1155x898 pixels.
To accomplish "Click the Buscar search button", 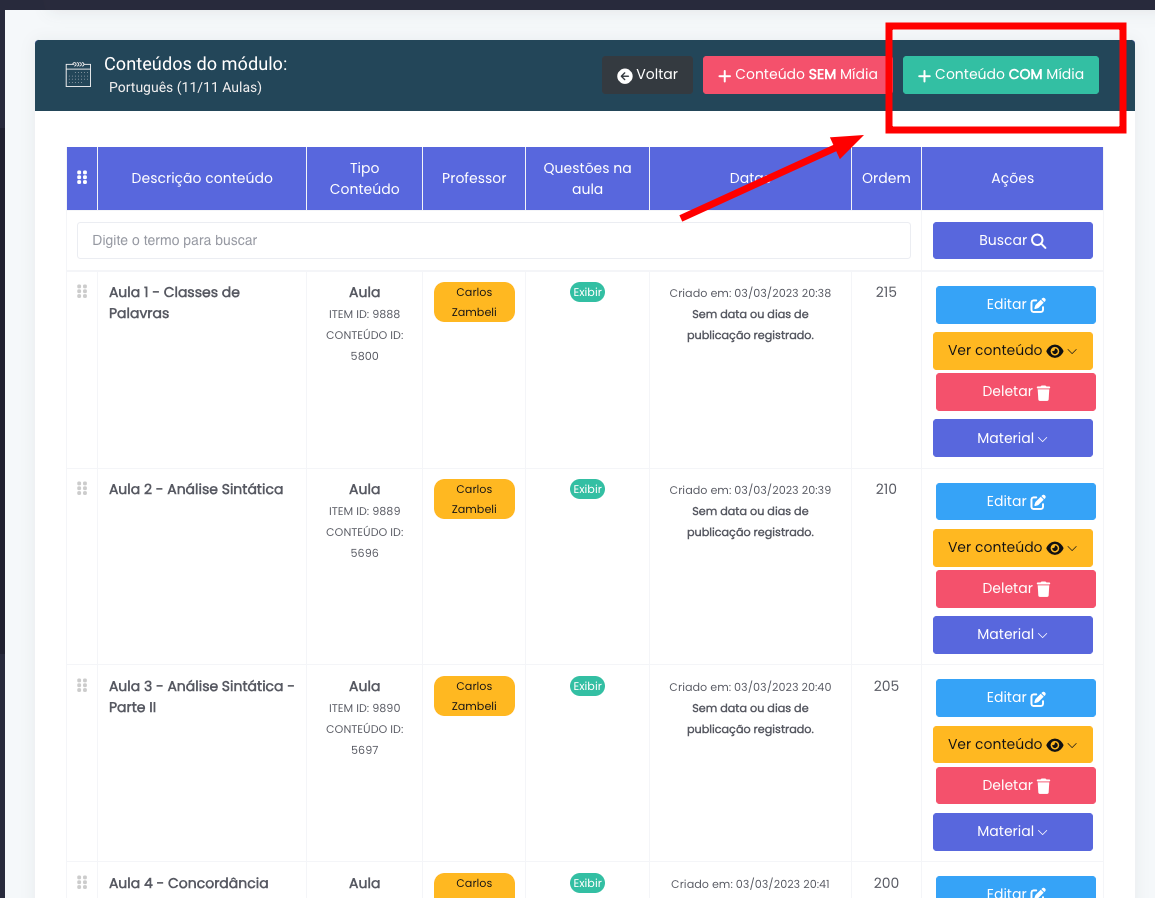I will tap(1012, 240).
